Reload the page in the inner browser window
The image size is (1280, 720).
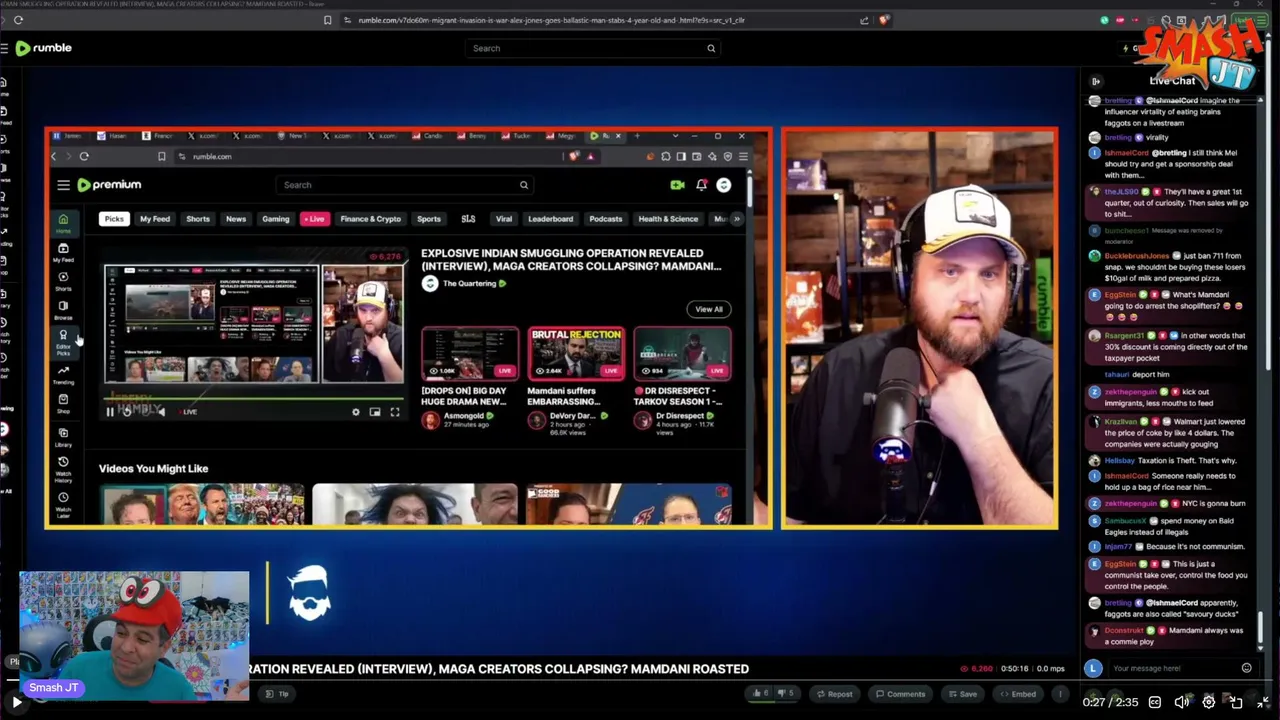click(x=84, y=156)
